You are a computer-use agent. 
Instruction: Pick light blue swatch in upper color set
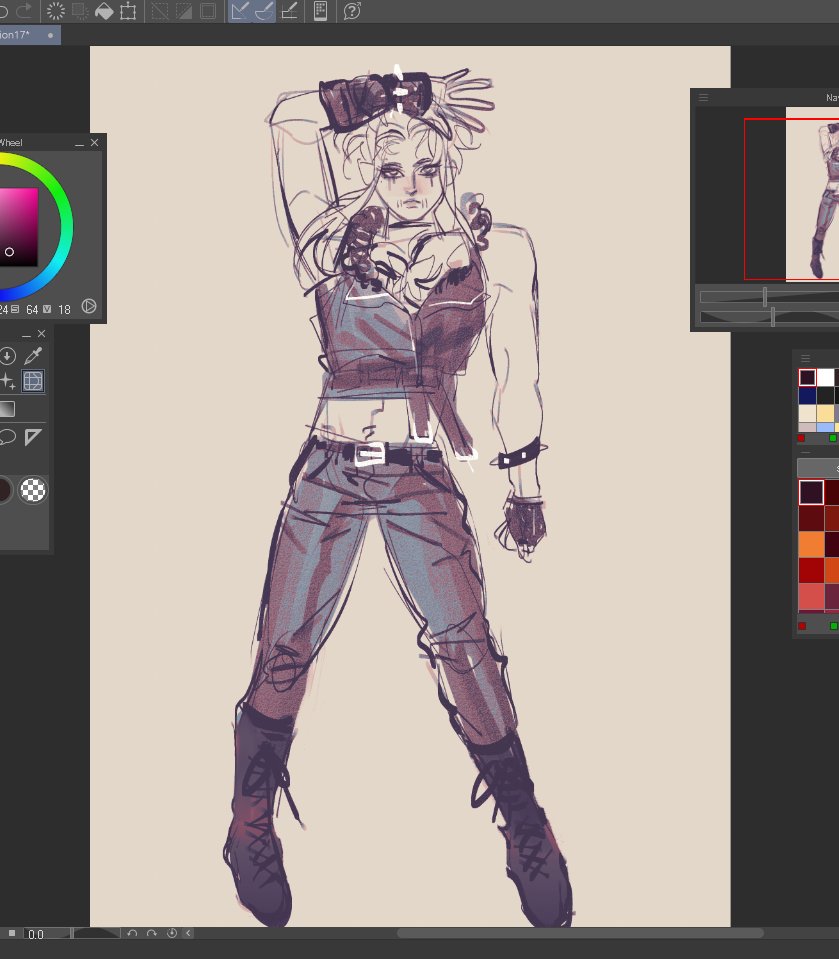[826, 427]
